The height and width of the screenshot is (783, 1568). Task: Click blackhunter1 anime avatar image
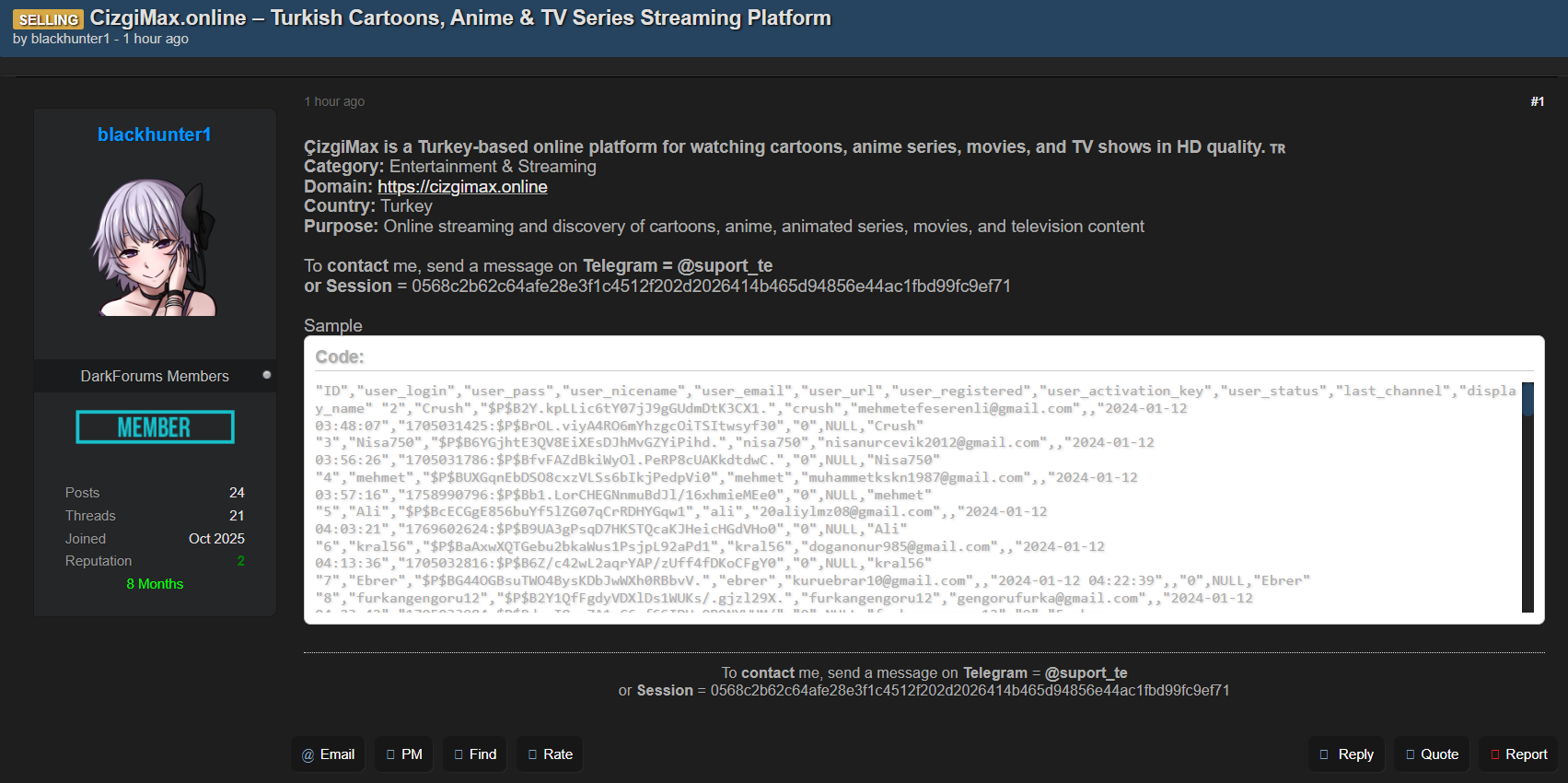(x=155, y=248)
